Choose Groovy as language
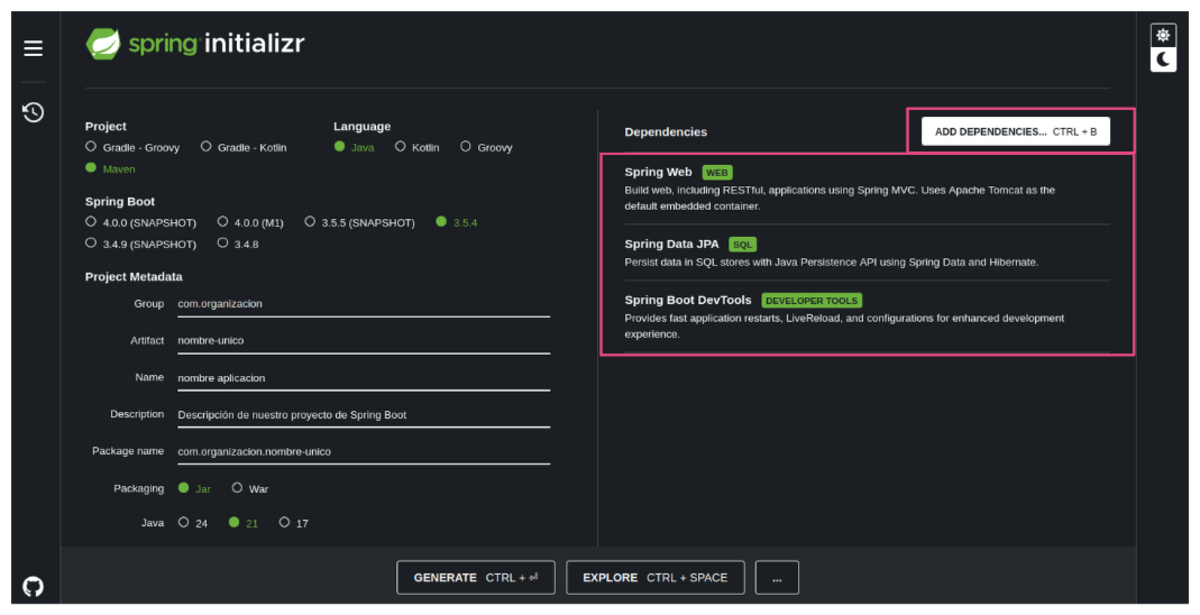 pyautogui.click(x=486, y=147)
